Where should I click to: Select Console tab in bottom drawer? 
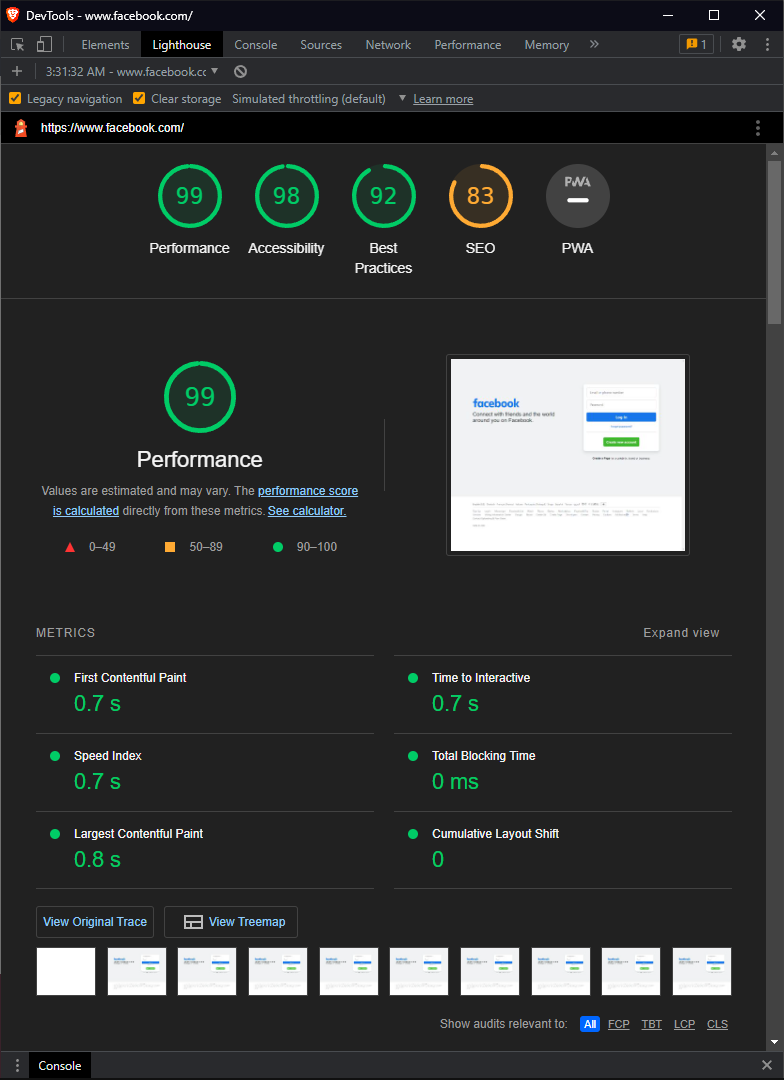(60, 1066)
